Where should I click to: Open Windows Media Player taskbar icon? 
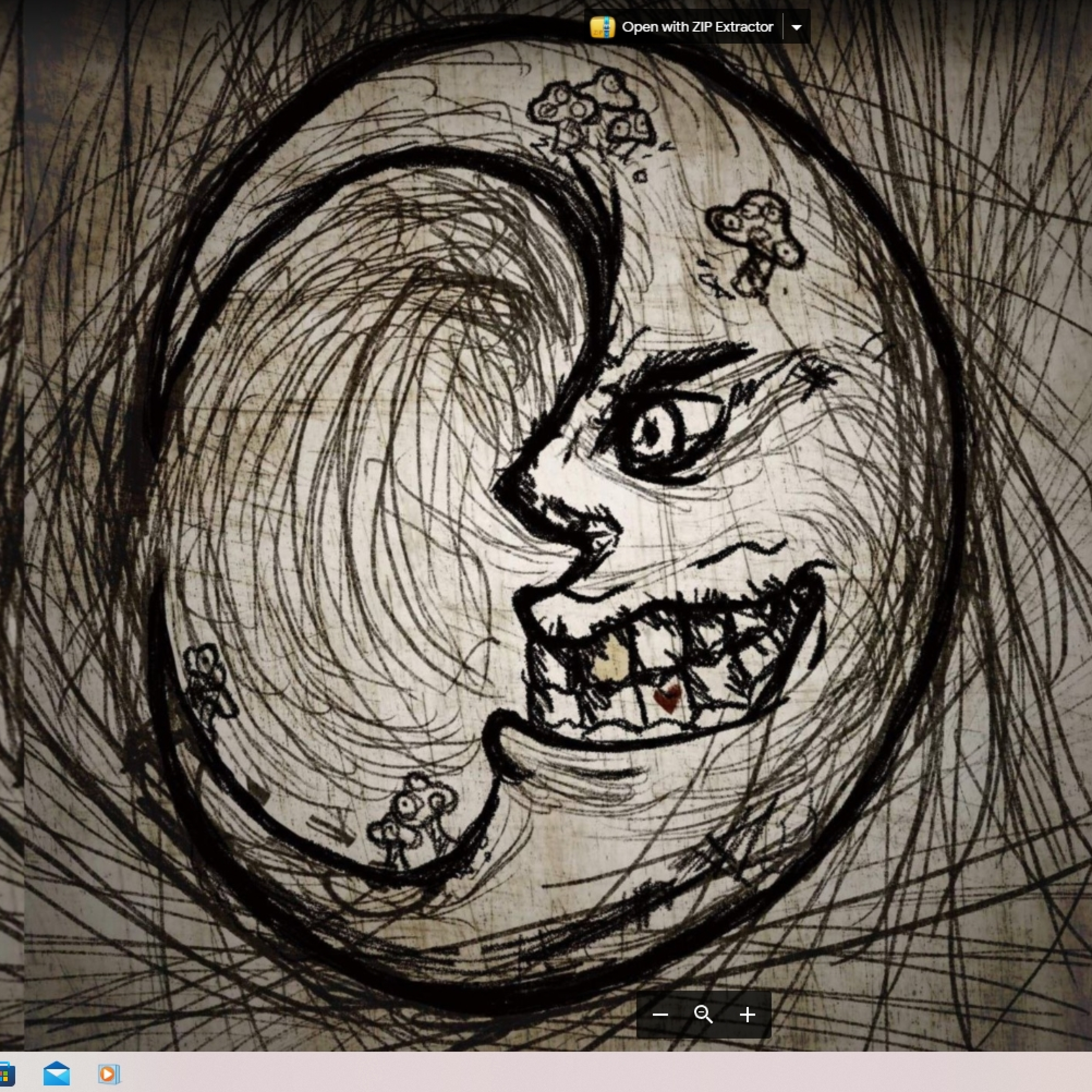(x=108, y=1074)
